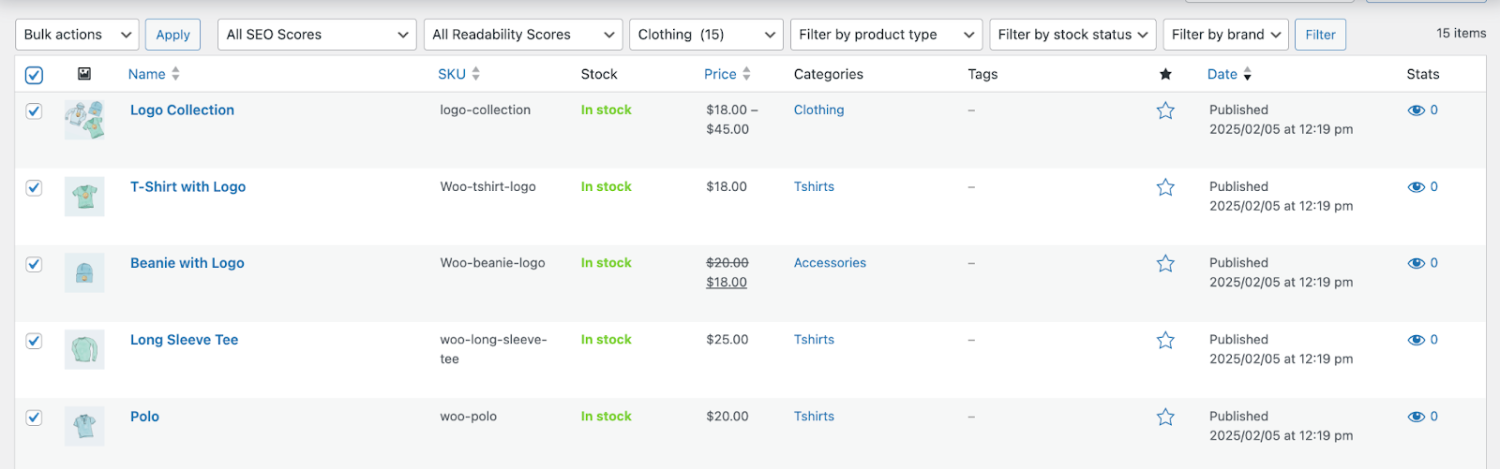This screenshot has width=1500, height=469.
Task: Open Filter by stock status dropdown
Action: 1073,35
